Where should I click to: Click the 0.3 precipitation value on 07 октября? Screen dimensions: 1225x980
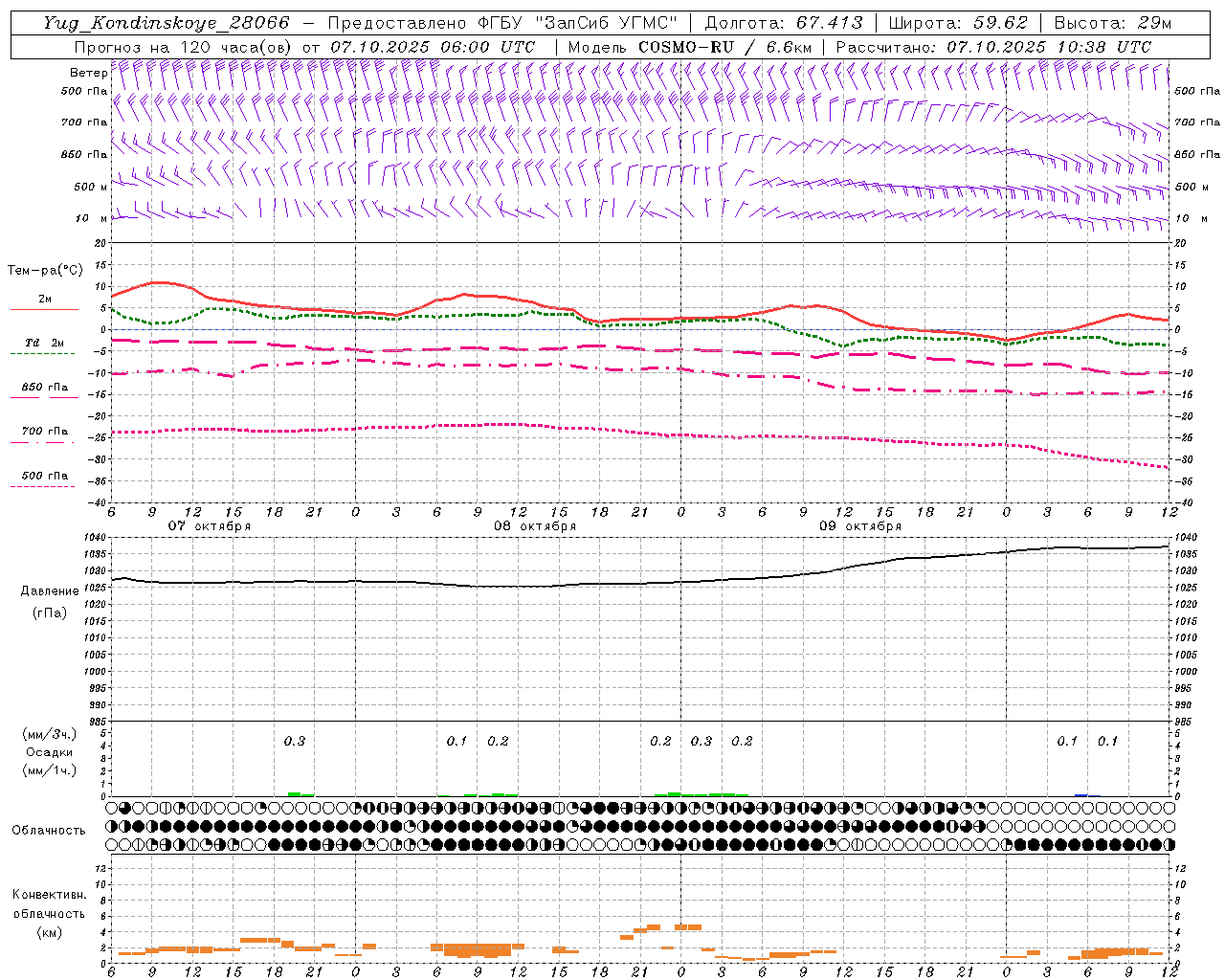[x=295, y=741]
